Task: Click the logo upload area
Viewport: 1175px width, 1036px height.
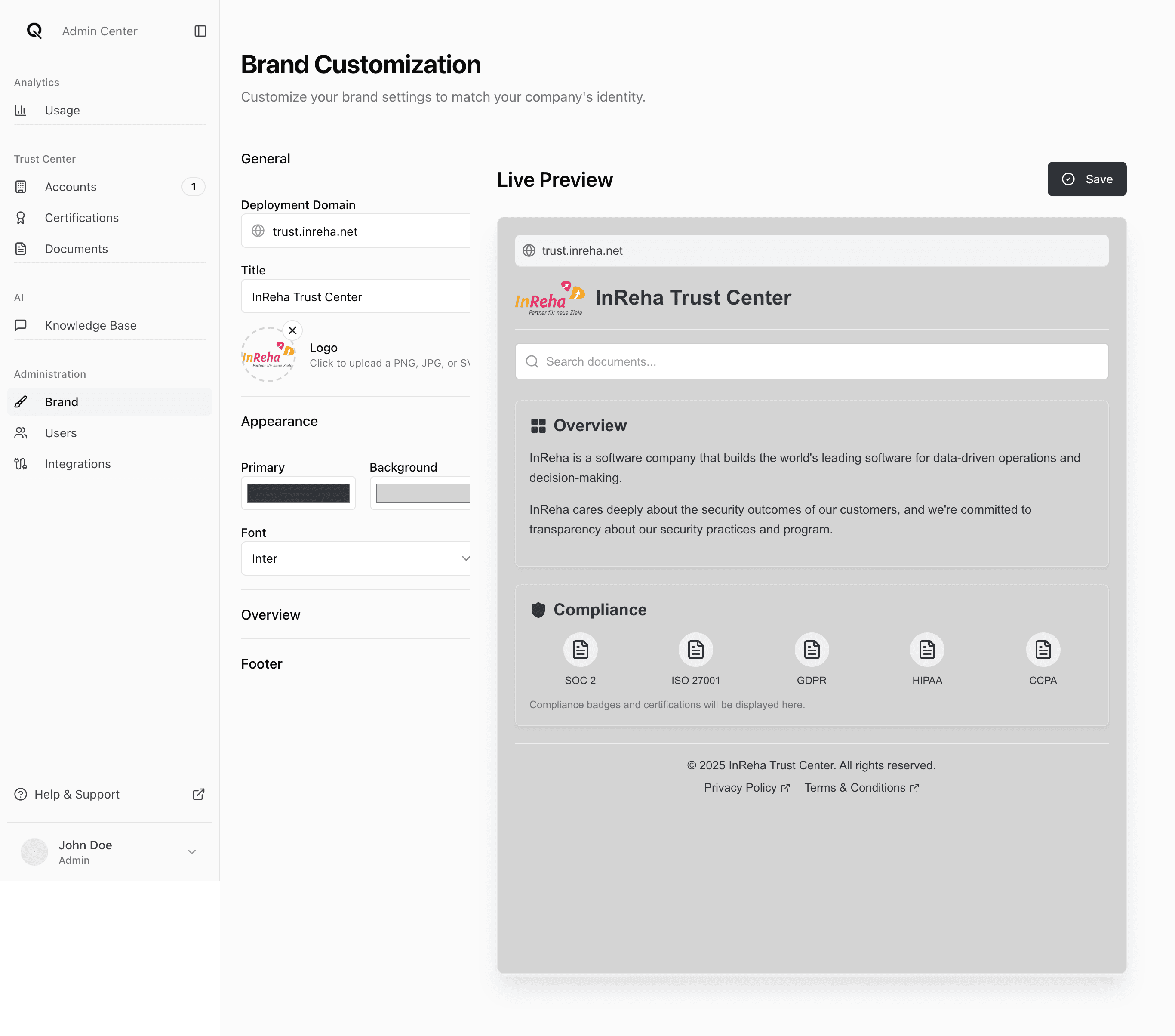Action: pyautogui.click(x=268, y=355)
